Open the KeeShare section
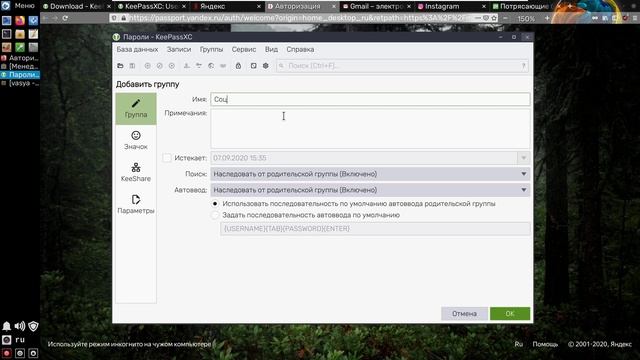 pyautogui.click(x=136, y=172)
